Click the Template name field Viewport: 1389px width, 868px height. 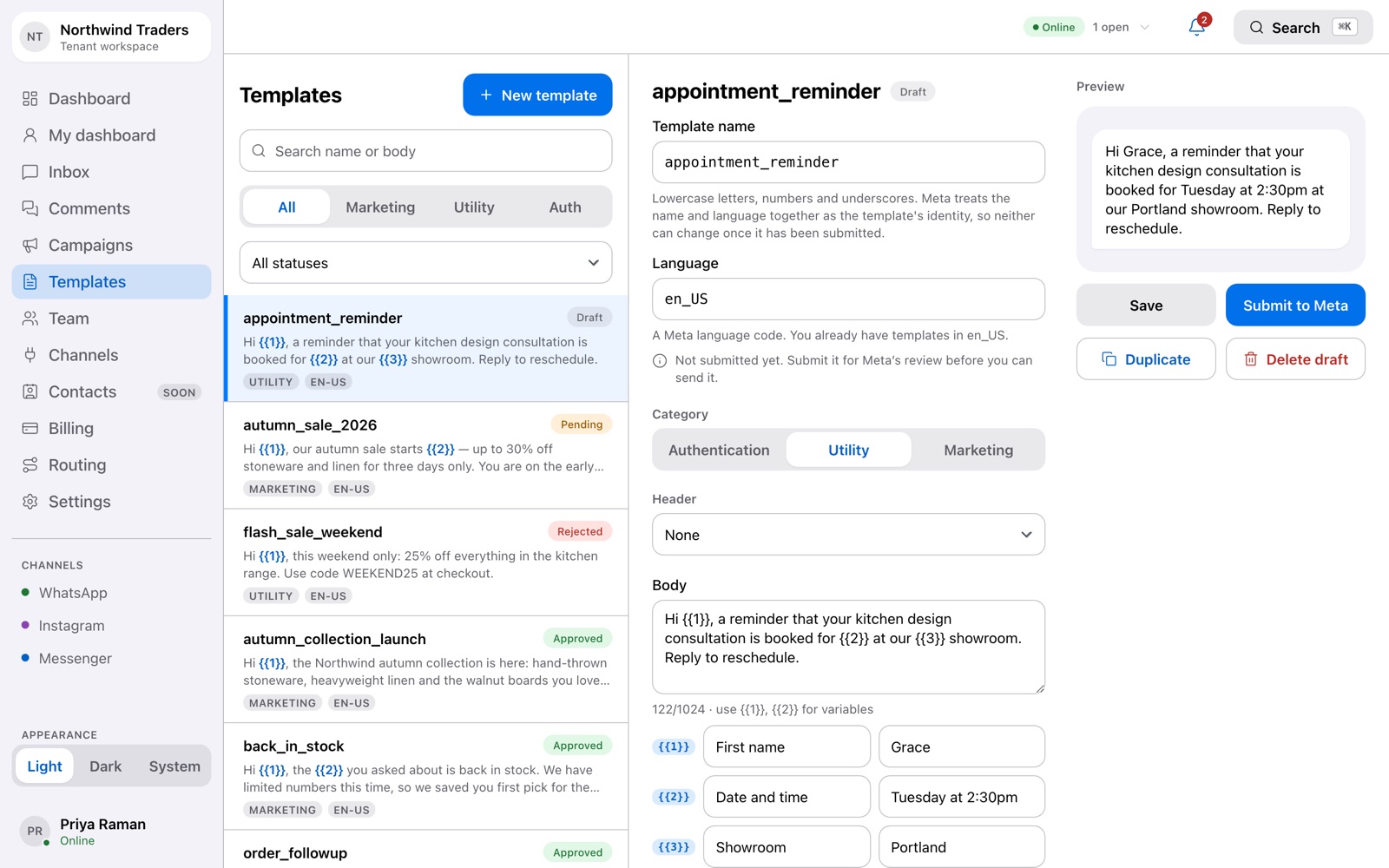pos(848,162)
